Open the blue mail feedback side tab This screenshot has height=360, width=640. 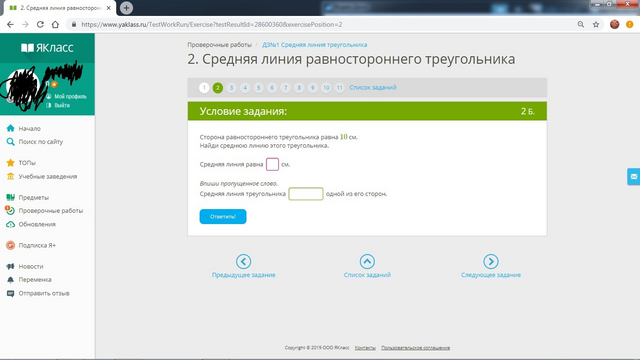[633, 177]
